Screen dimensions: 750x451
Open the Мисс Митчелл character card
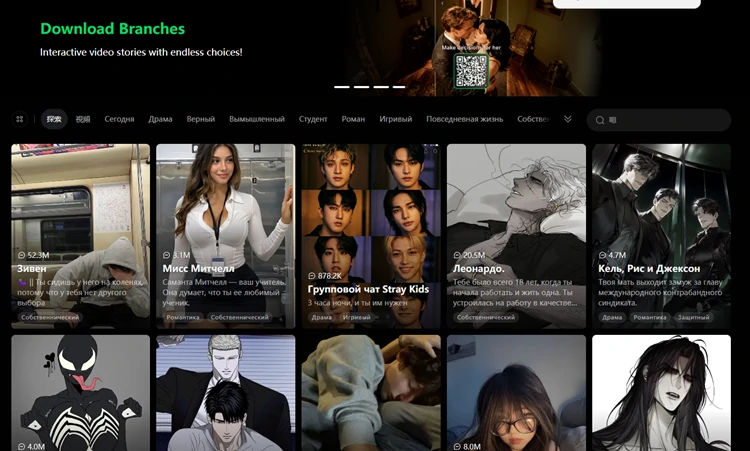coord(225,236)
